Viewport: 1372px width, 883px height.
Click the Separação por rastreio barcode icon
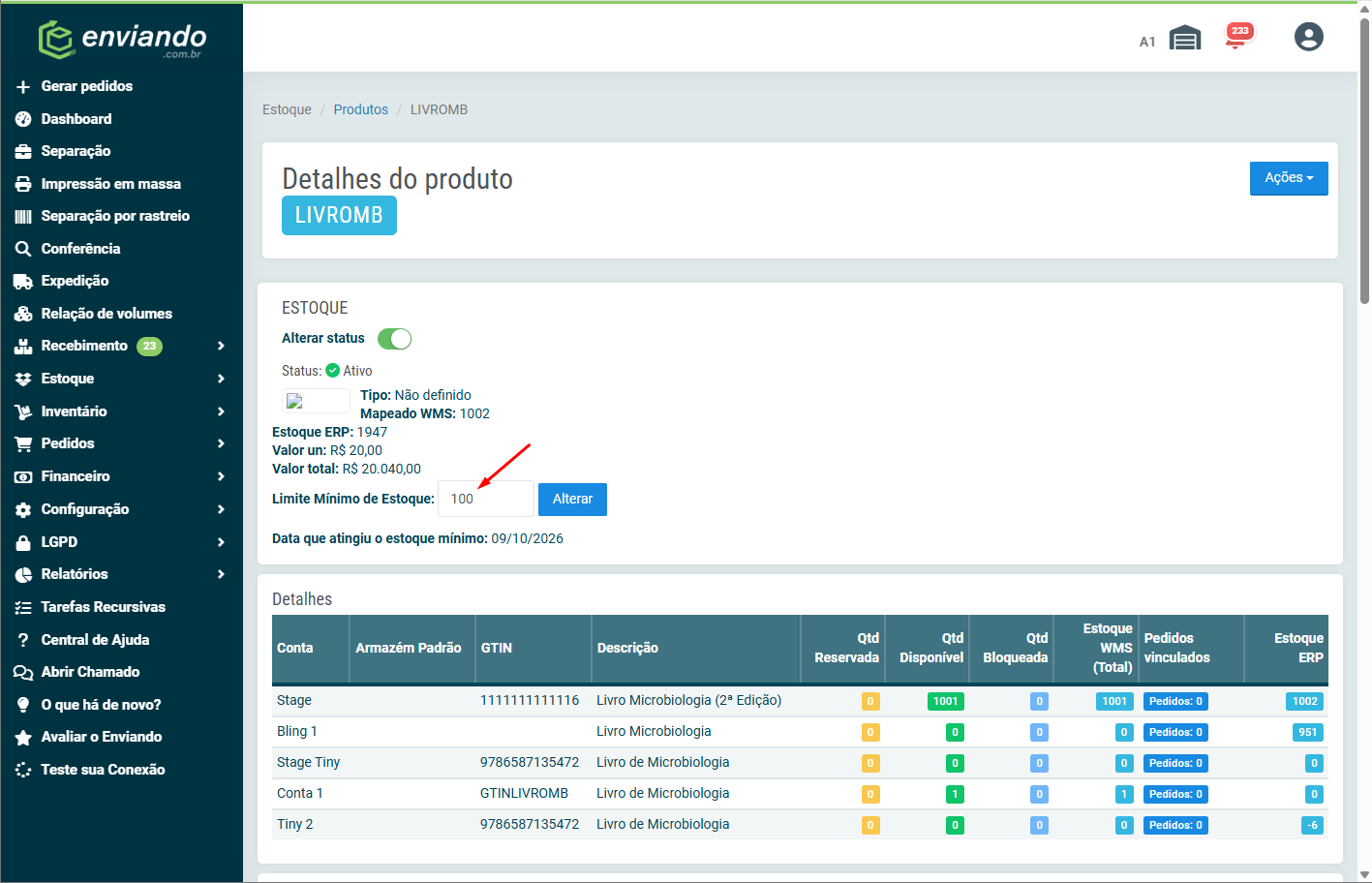point(23,217)
